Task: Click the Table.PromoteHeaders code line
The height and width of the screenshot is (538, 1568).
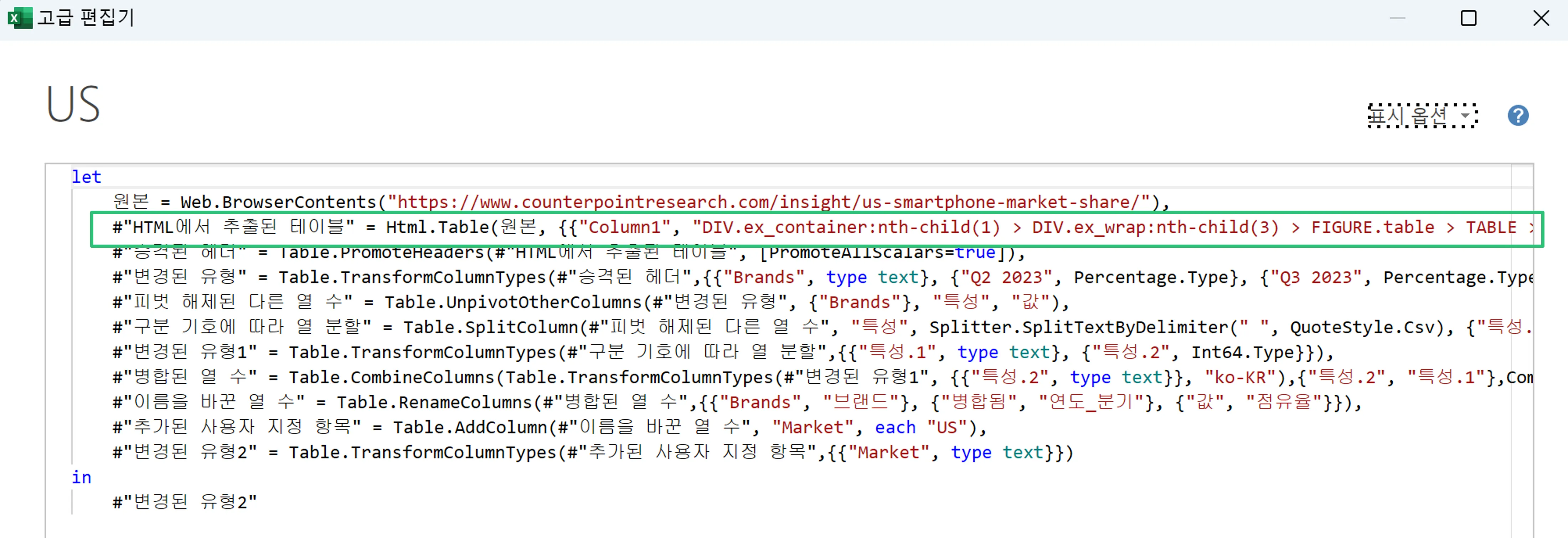Action: 568,253
